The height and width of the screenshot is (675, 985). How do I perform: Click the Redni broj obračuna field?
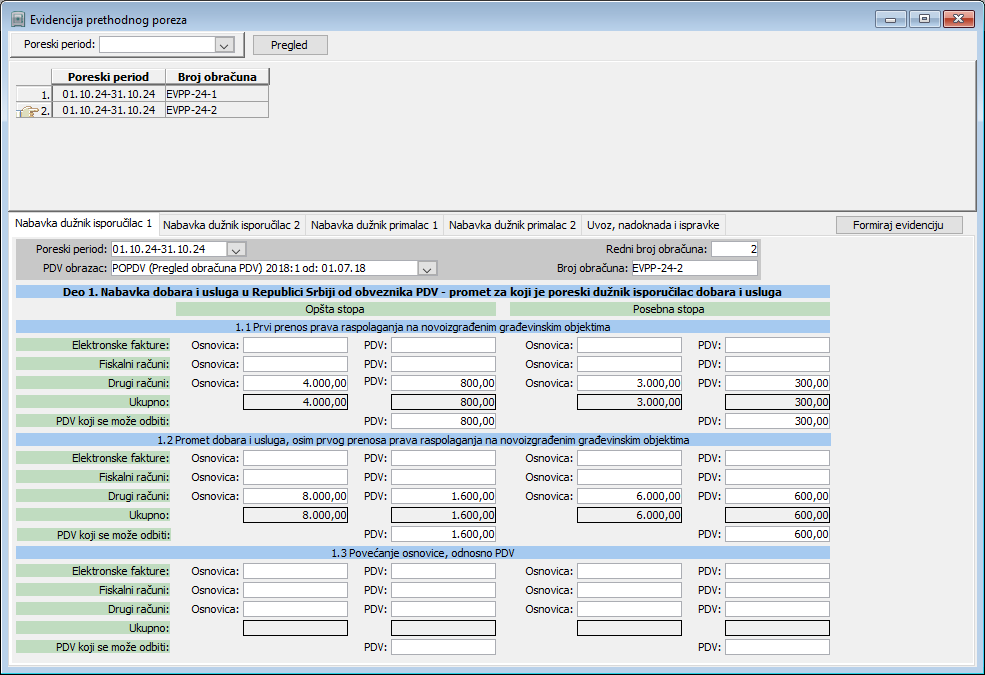[734, 249]
